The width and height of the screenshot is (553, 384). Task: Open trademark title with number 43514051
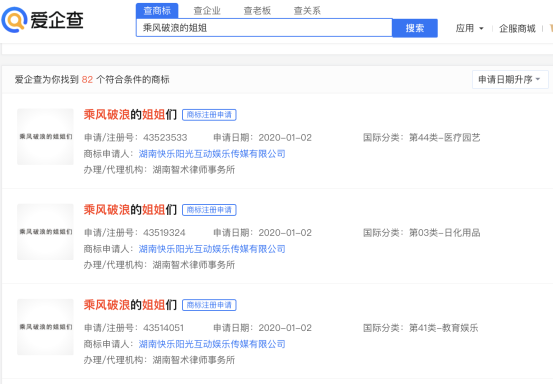click(x=130, y=305)
